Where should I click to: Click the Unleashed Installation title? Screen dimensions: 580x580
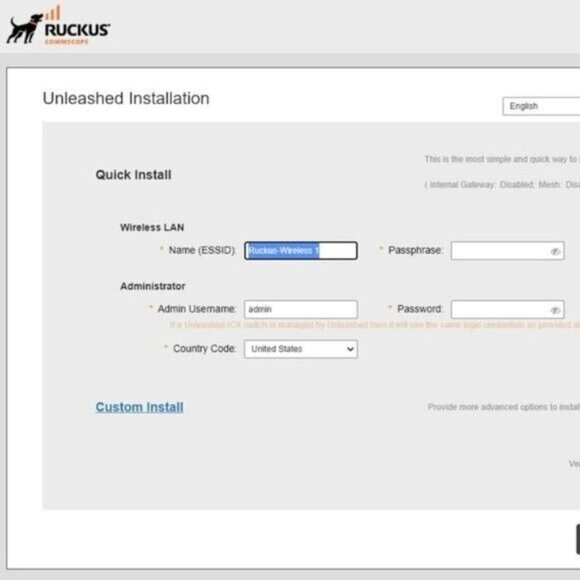[x=126, y=98]
